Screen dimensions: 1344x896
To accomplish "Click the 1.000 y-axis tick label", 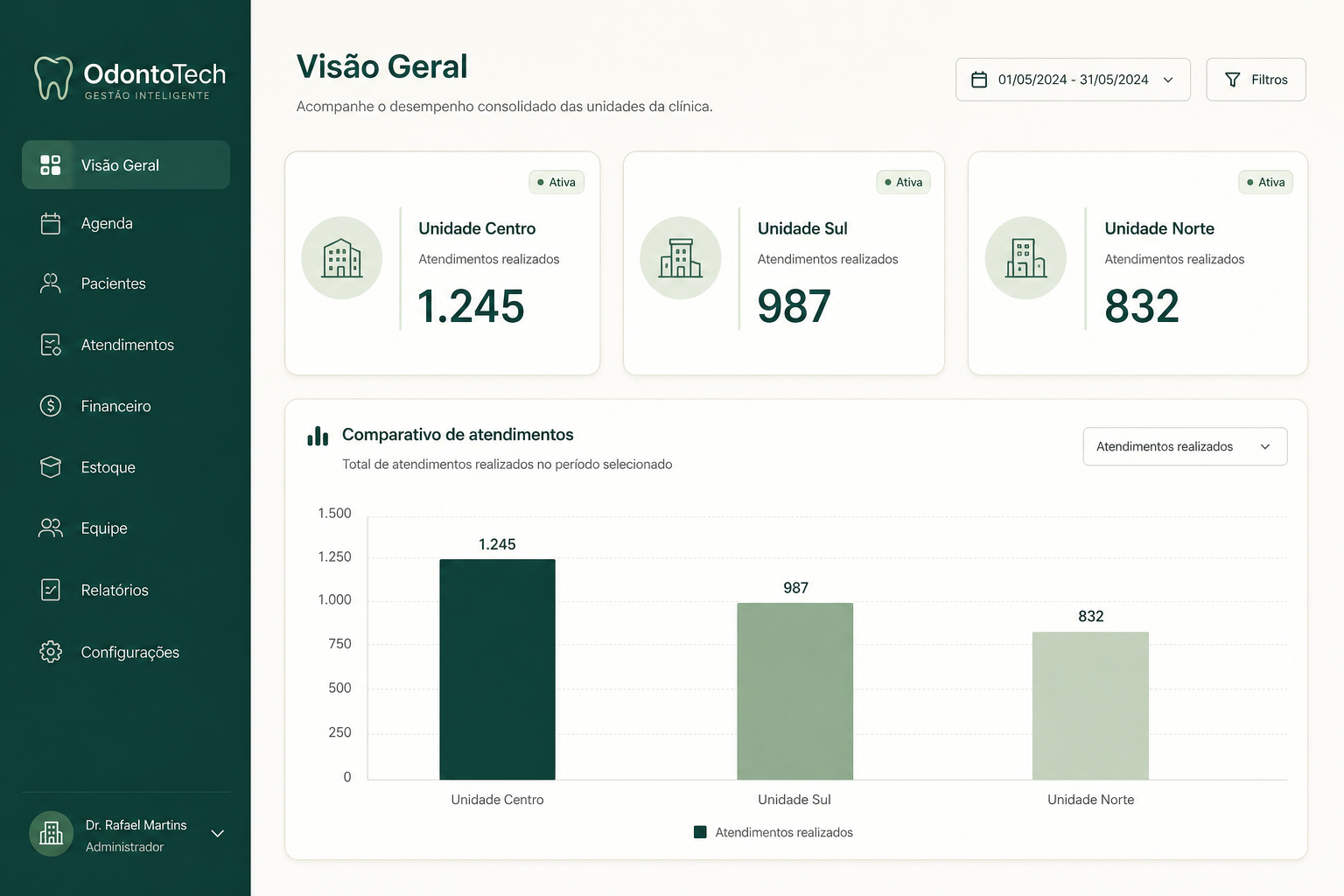I will [334, 599].
